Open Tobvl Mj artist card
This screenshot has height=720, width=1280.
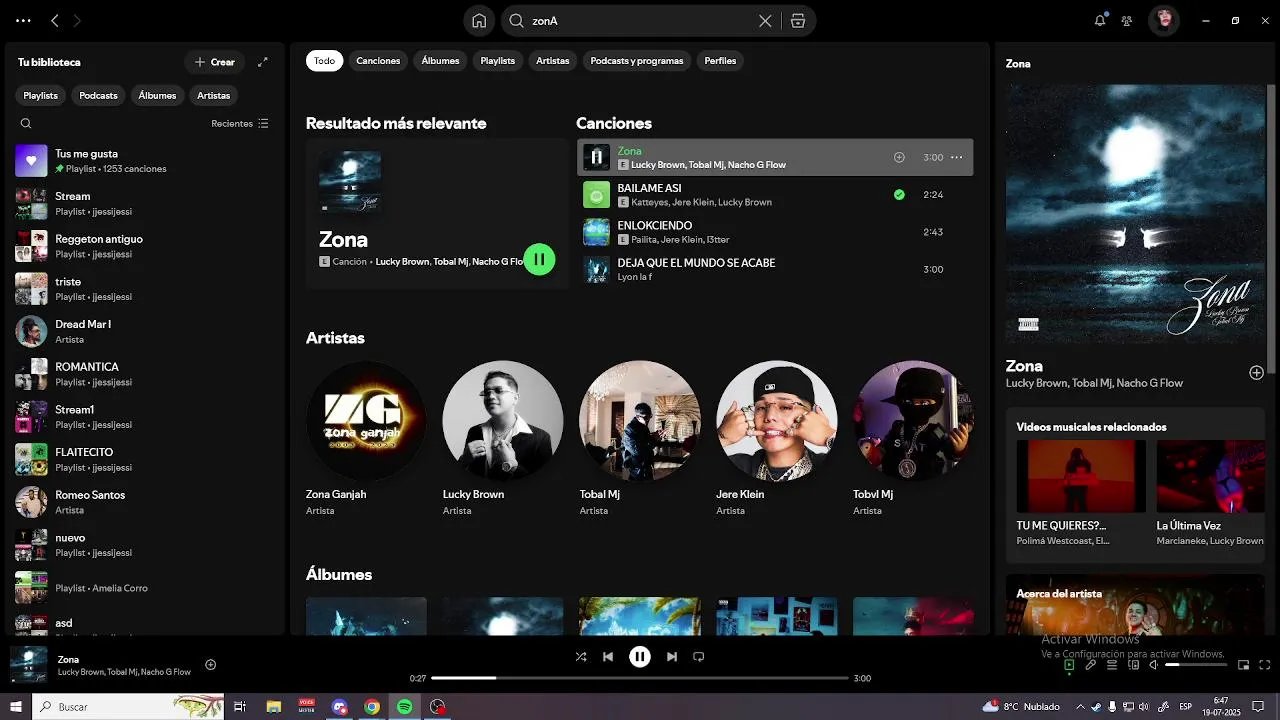pos(913,439)
